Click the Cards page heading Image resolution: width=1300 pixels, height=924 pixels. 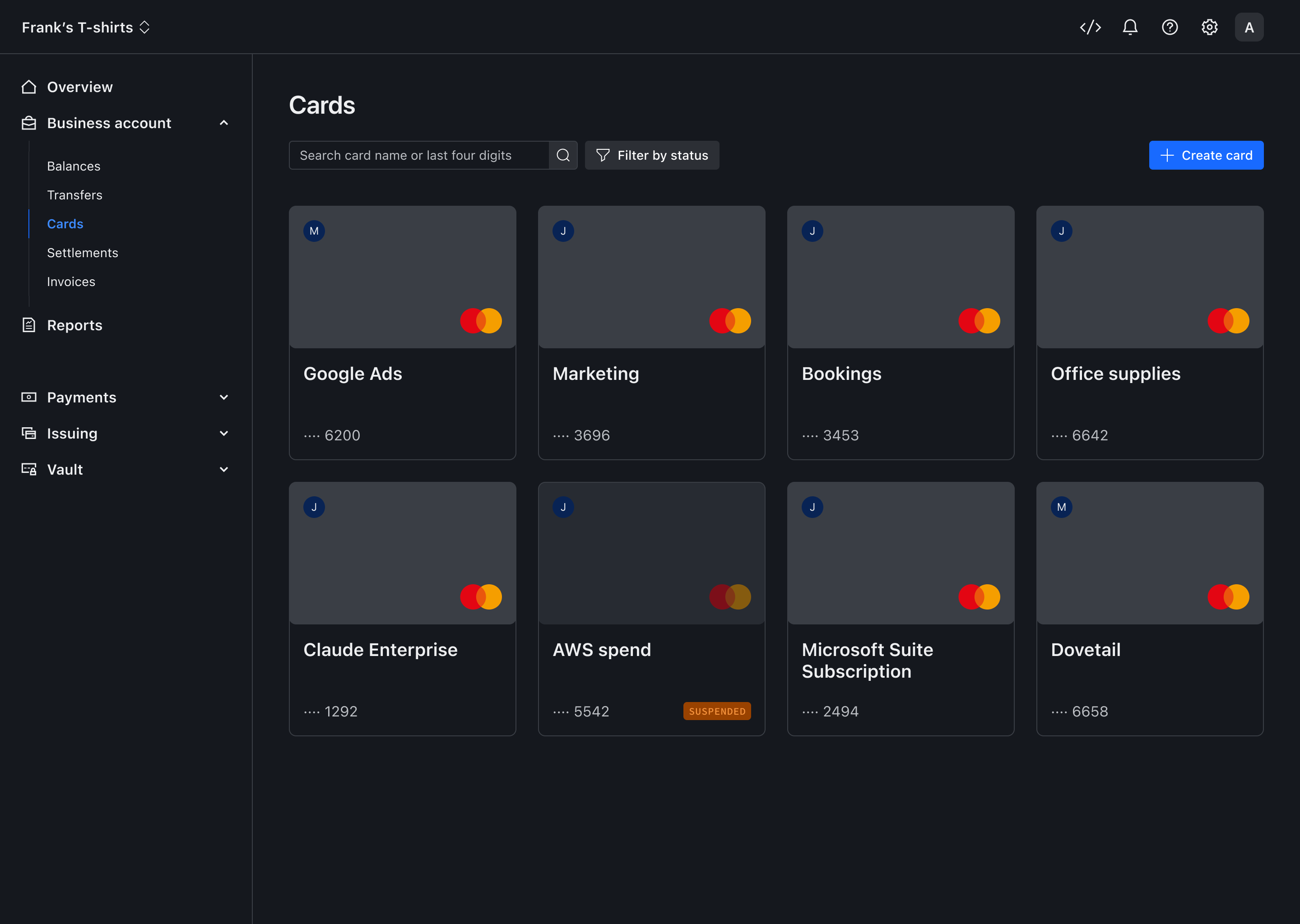click(x=322, y=105)
